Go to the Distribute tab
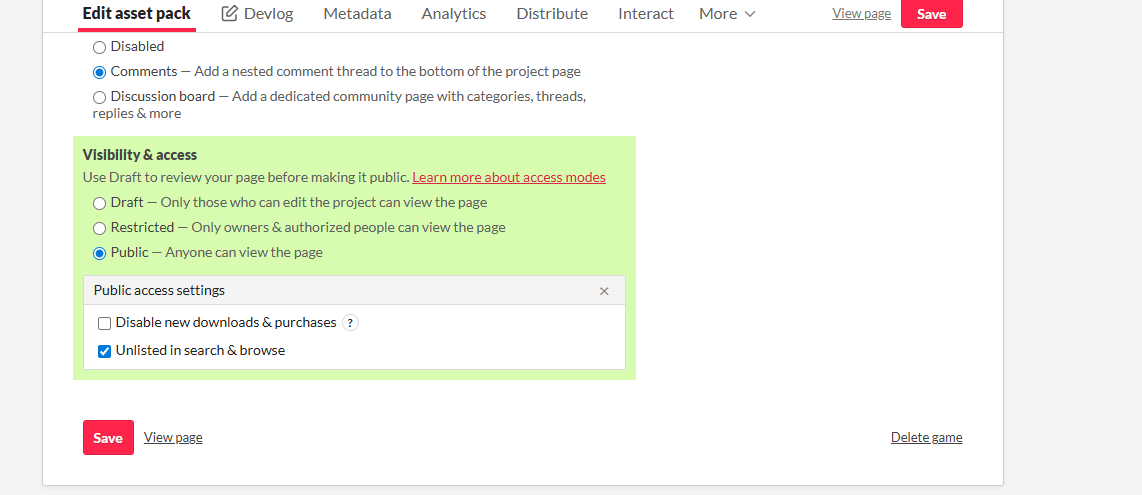The height and width of the screenshot is (495, 1142). 552,14
